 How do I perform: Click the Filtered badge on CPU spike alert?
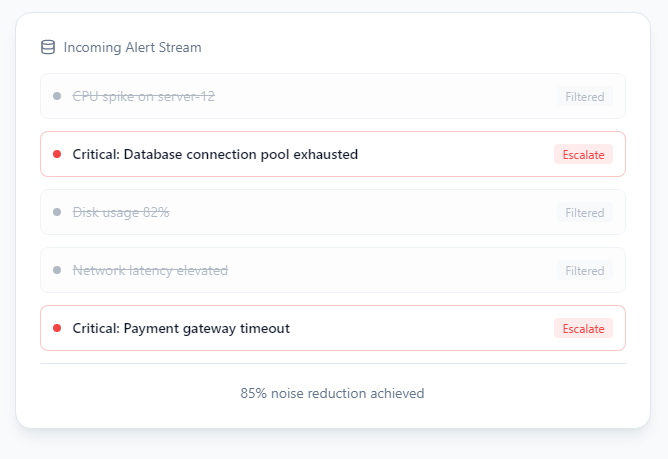coord(584,97)
